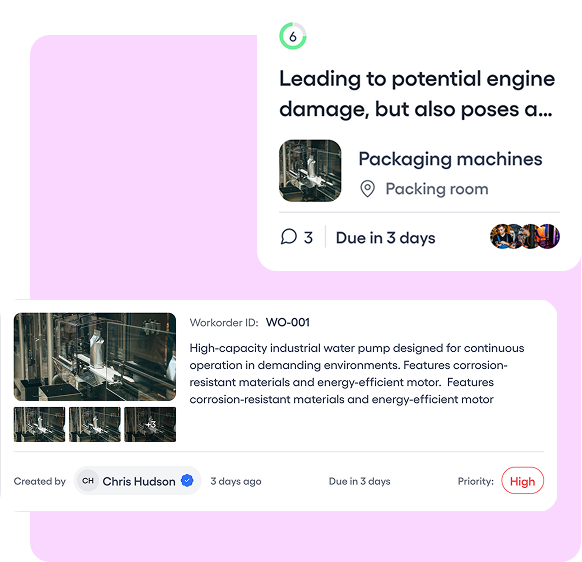The width and height of the screenshot is (582, 562).
Task: Expand the +3 more images thumbnail
Action: click(x=150, y=424)
